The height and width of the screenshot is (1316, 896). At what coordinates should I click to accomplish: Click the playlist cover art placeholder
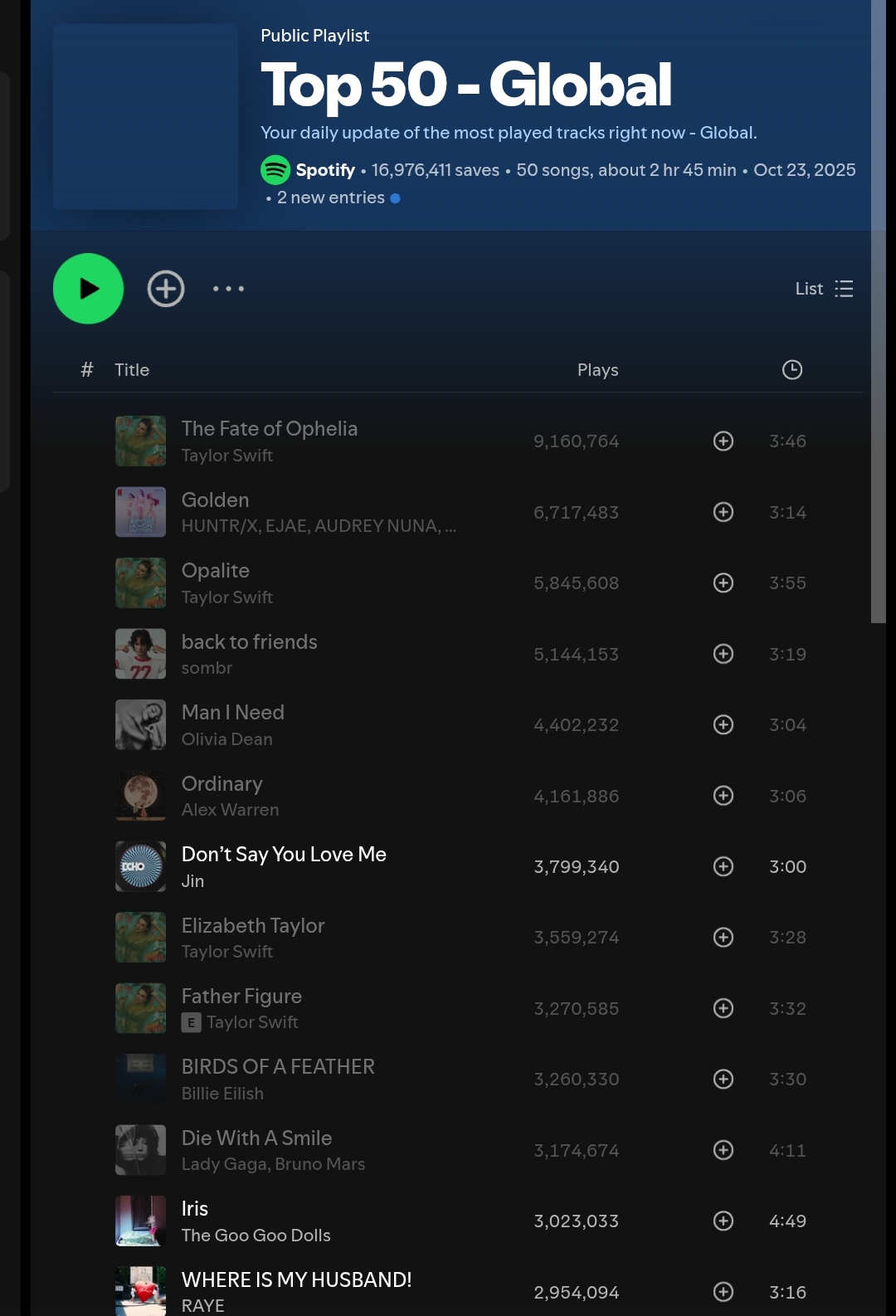point(146,116)
